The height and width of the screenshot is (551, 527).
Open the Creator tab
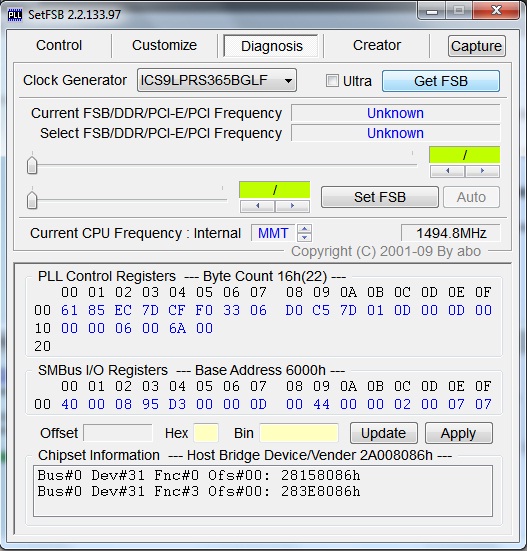click(377, 45)
